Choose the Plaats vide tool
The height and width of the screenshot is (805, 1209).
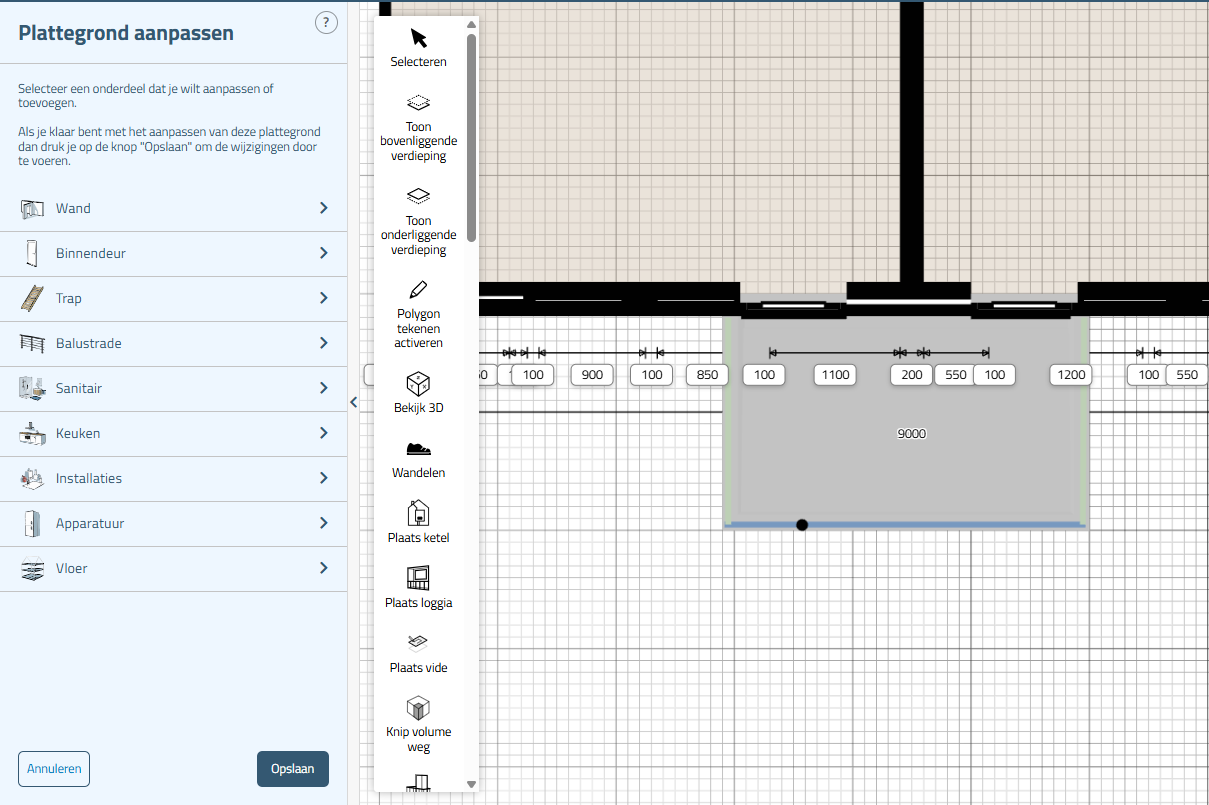[419, 653]
